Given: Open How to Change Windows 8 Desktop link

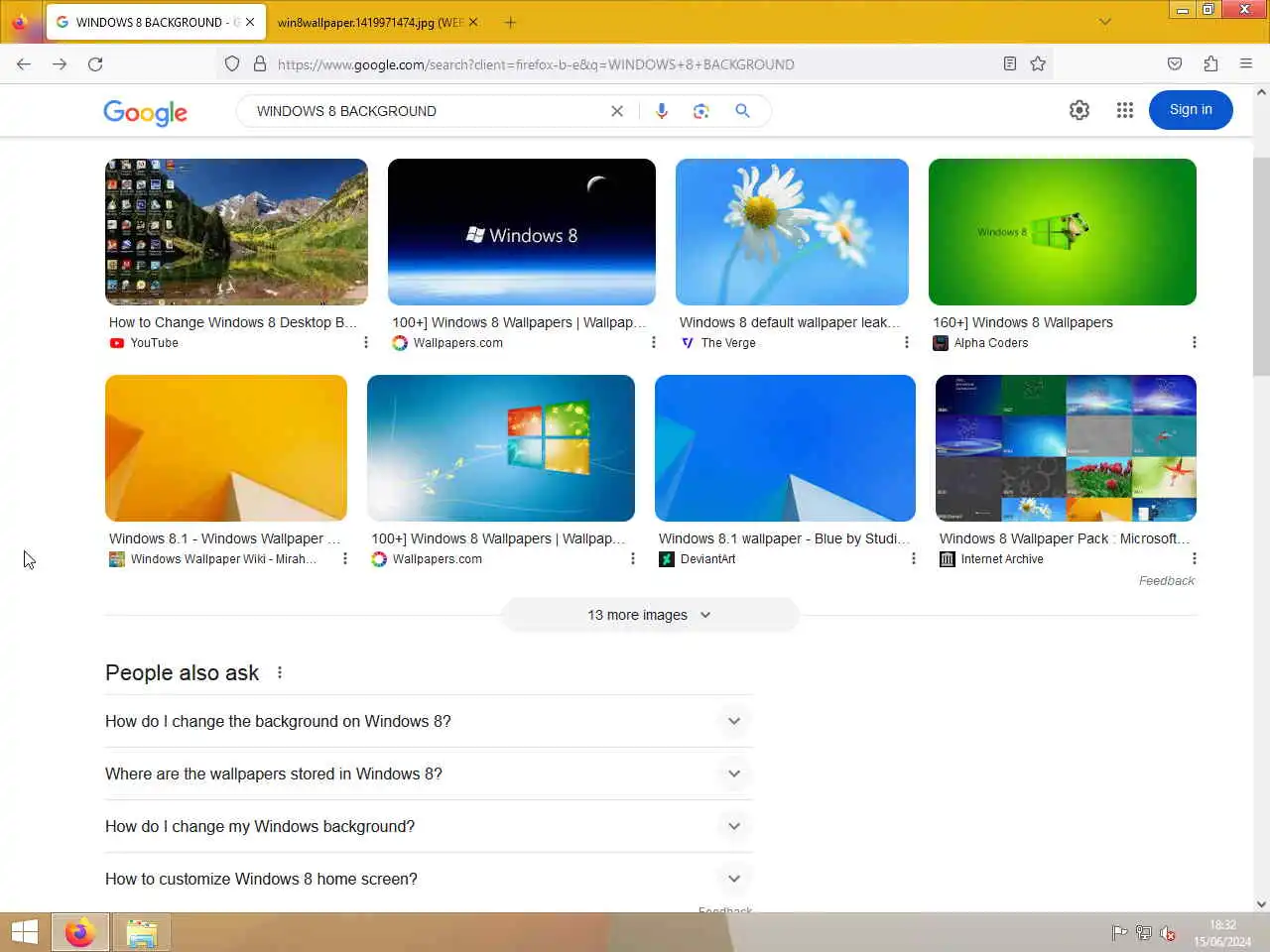Looking at the screenshot, I should pyautogui.click(x=232, y=322).
